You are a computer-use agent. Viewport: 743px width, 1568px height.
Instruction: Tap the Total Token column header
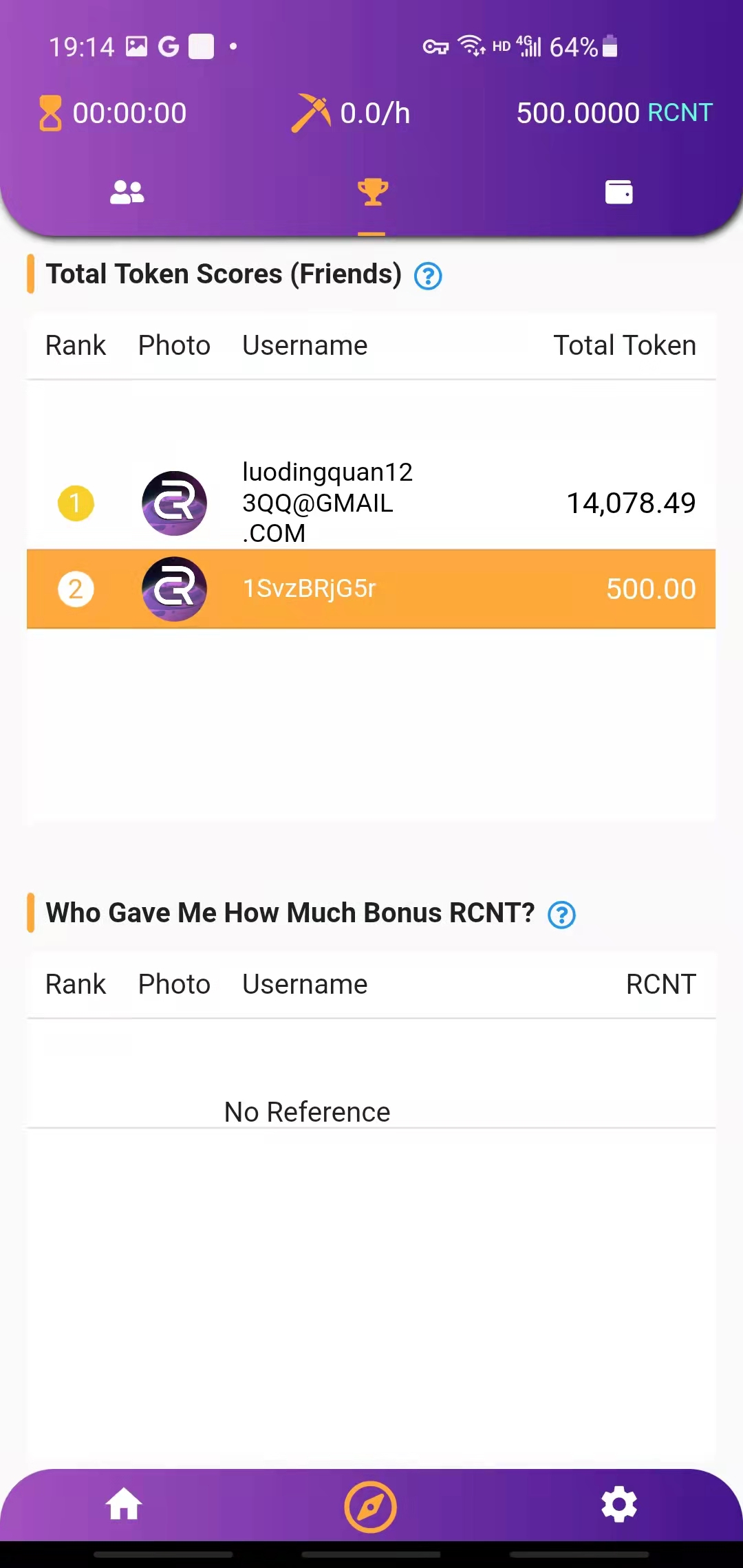(625, 345)
